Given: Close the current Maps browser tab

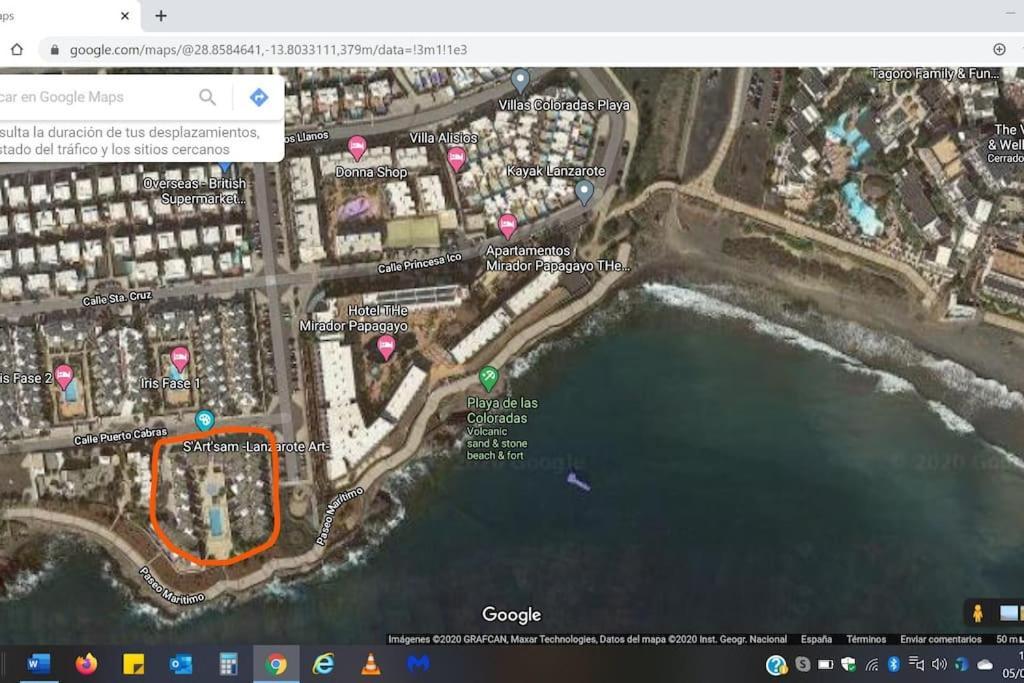Looking at the screenshot, I should (x=125, y=16).
